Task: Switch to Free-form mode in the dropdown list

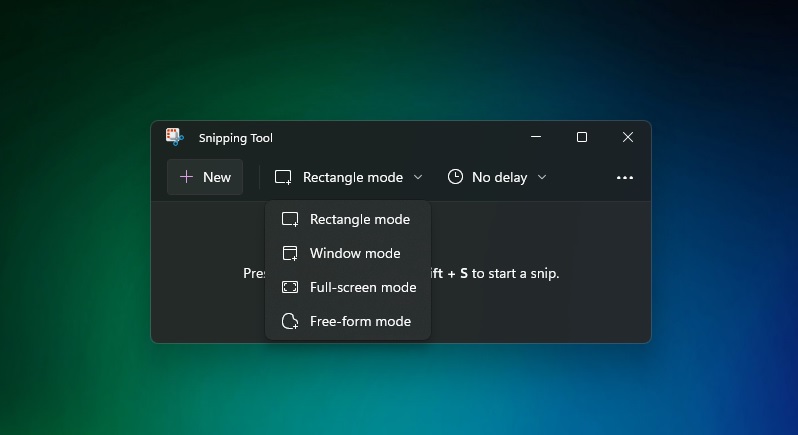Action: (x=360, y=321)
